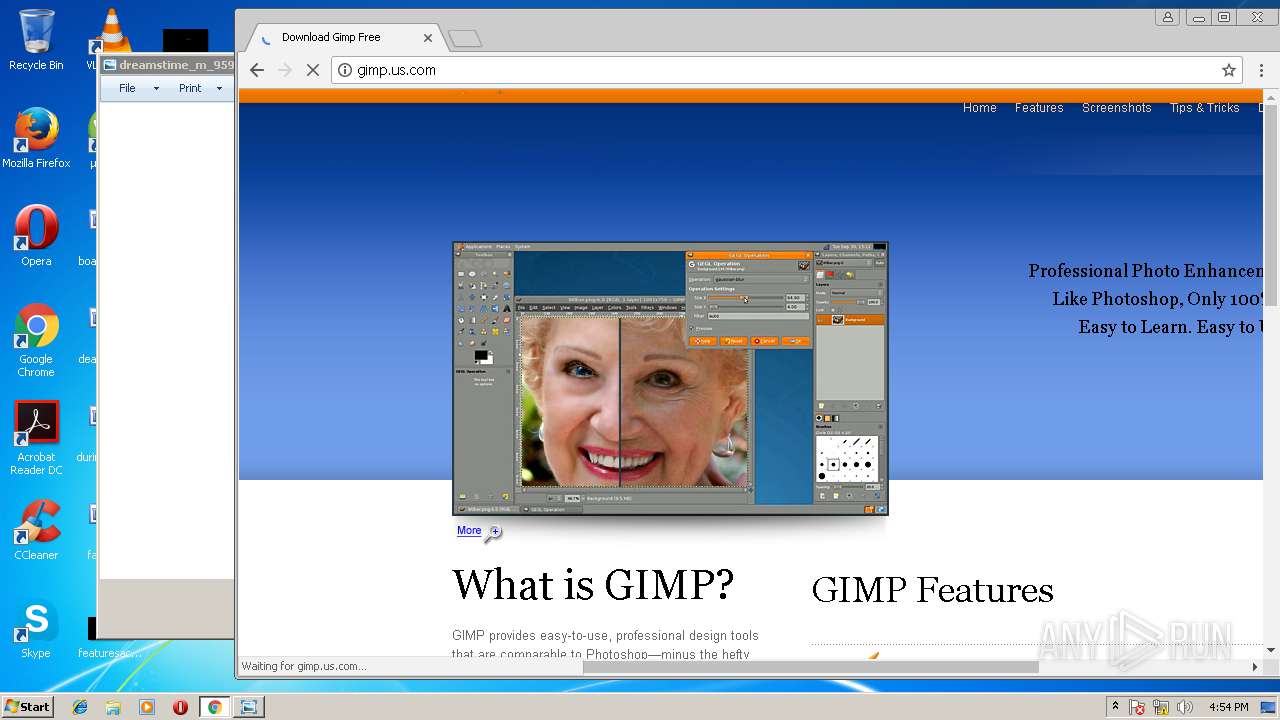Click the What is GIMP? heading
Viewport: 1280px width, 720px height.
(x=593, y=584)
